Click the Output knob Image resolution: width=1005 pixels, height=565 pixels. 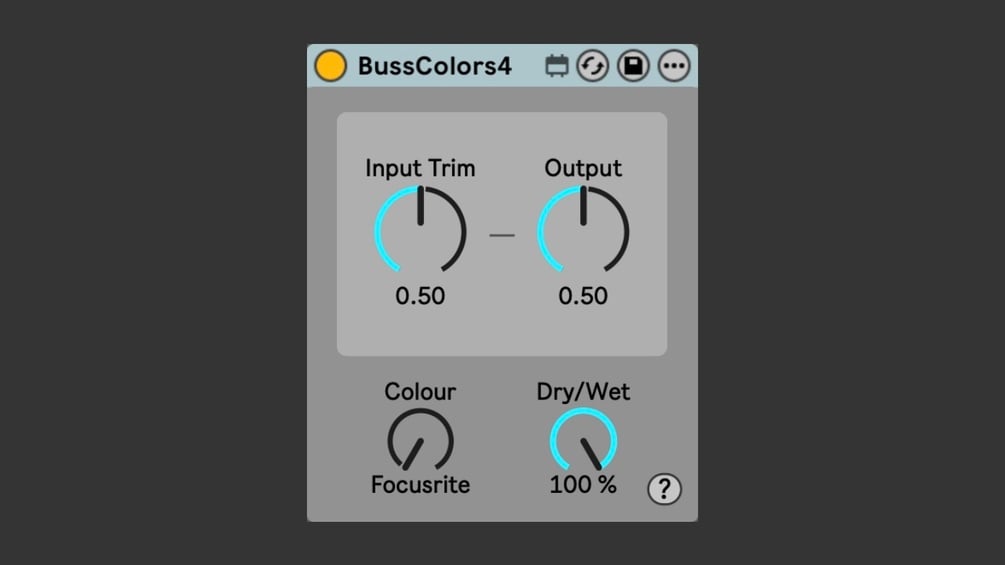[x=583, y=230]
